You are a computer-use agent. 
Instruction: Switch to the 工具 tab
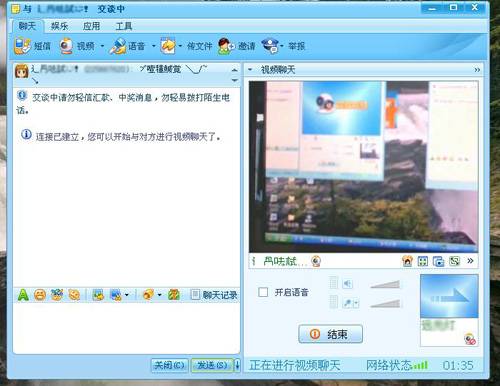point(124,26)
